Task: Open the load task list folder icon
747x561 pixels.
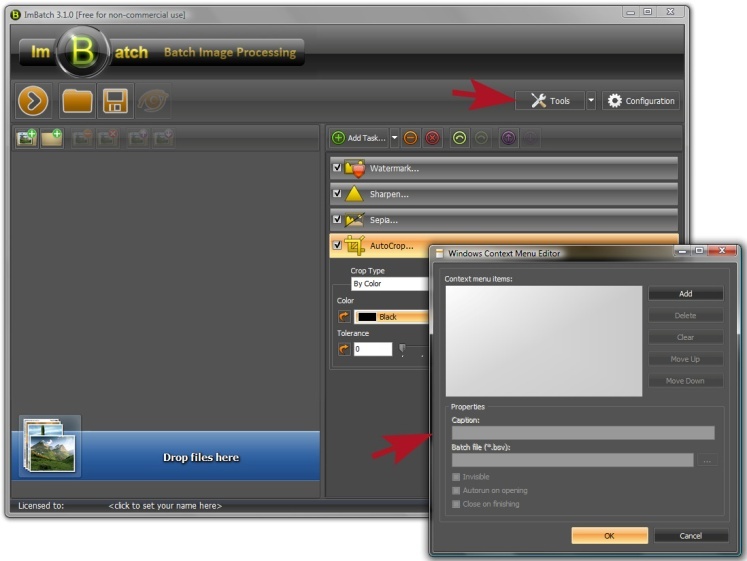Action: click(x=77, y=101)
